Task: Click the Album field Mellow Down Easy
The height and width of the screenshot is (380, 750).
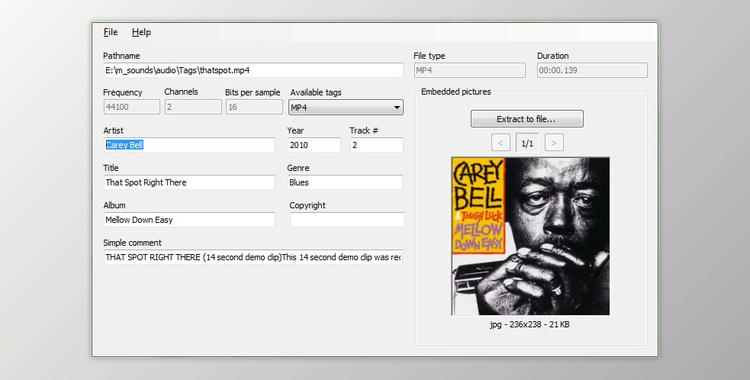Action: point(189,220)
